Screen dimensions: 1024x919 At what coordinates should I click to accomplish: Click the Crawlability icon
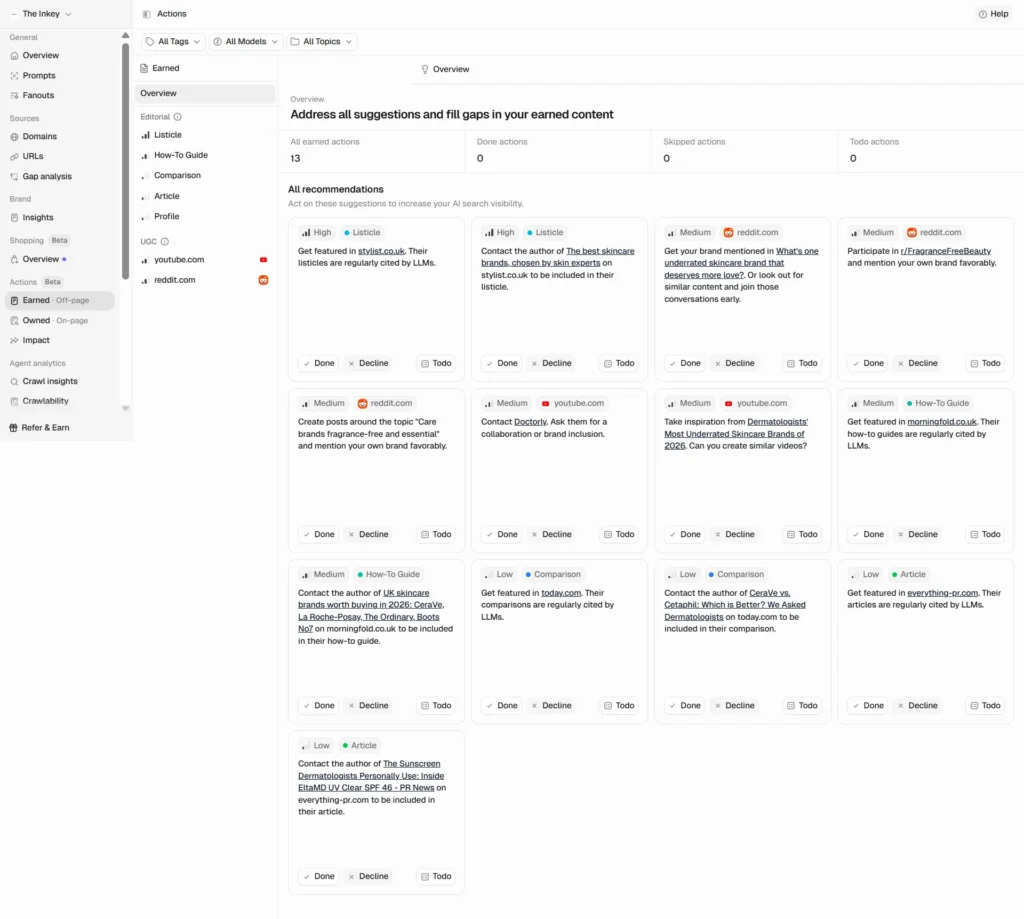(14, 401)
